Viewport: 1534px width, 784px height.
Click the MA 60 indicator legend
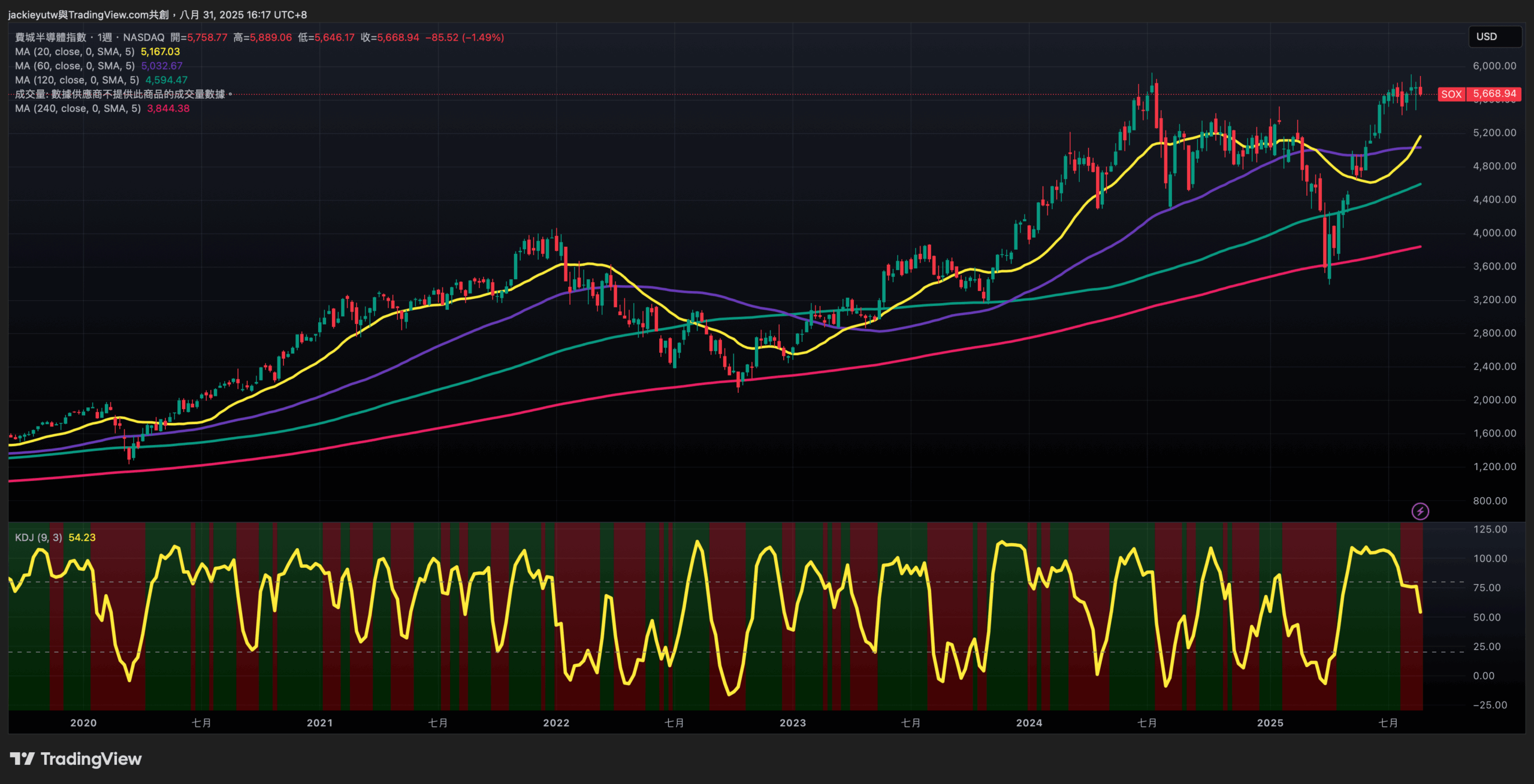[x=74, y=66]
